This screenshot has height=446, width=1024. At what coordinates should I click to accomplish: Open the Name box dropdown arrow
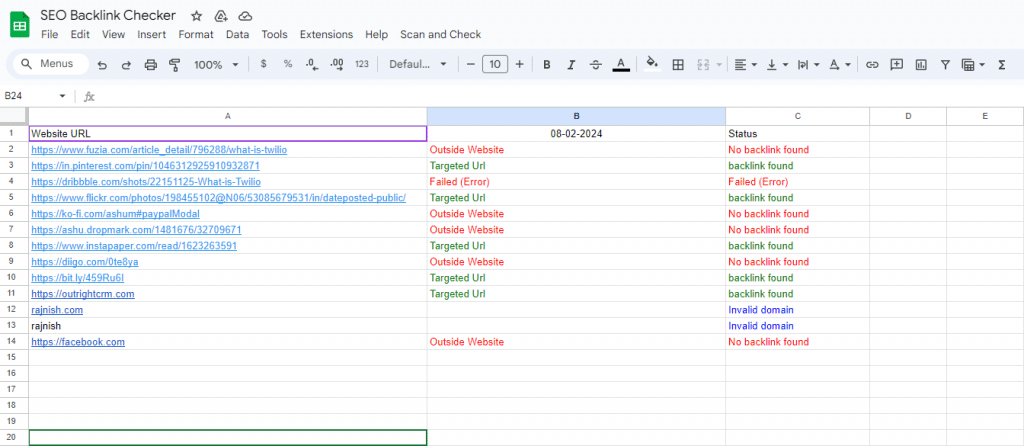[x=62, y=96]
